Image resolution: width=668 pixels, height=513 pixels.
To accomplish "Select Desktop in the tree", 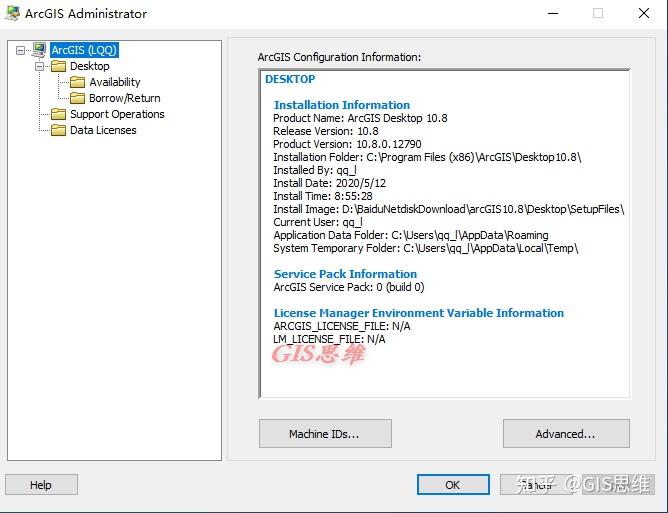I will [89, 66].
